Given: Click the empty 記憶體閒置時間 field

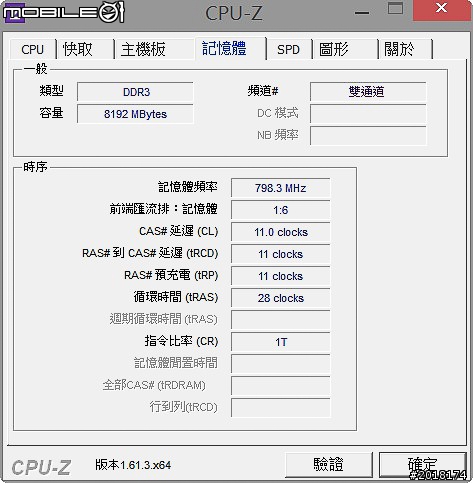Looking at the screenshot, I should click(x=281, y=364).
